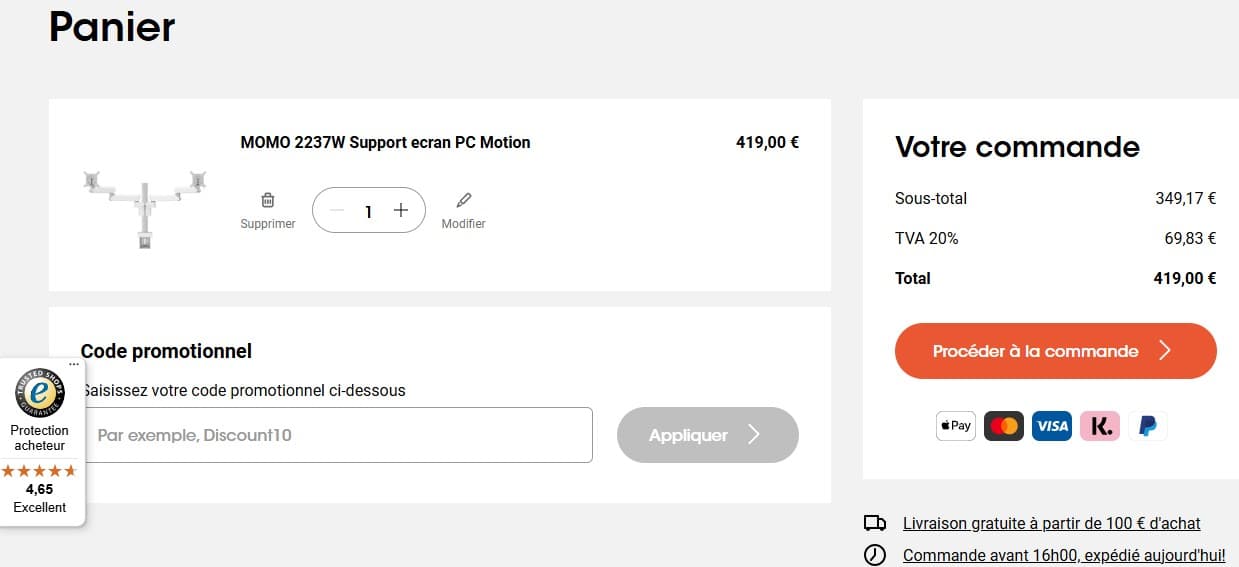Open the Trusted Shops guarantee badge
Image resolution: width=1239 pixels, height=567 pixels.
tap(40, 394)
